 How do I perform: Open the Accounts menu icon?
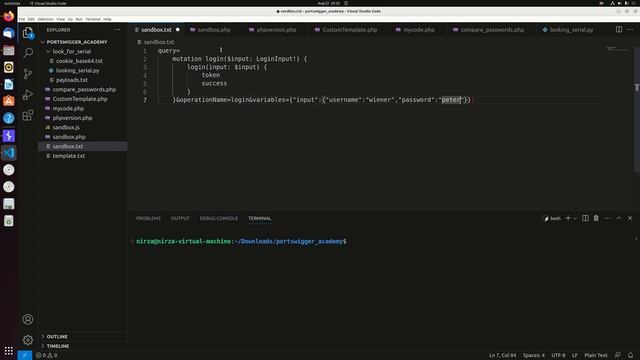pos(28,319)
